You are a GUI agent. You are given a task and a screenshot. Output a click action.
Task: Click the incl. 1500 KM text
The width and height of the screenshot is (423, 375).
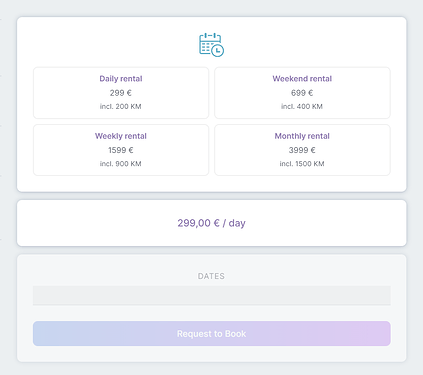pos(302,164)
